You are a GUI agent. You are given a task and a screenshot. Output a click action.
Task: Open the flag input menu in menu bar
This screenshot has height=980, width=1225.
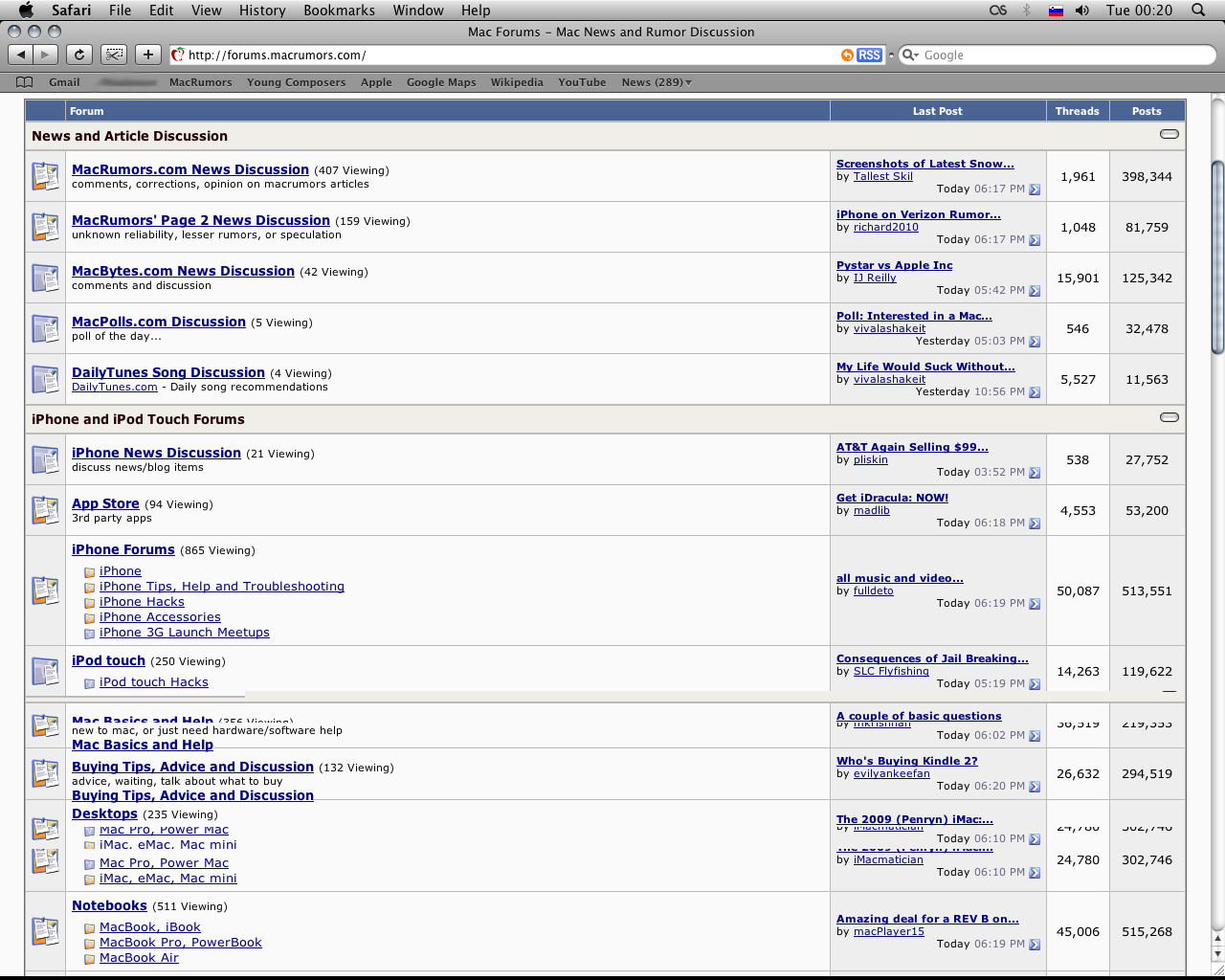(1056, 11)
